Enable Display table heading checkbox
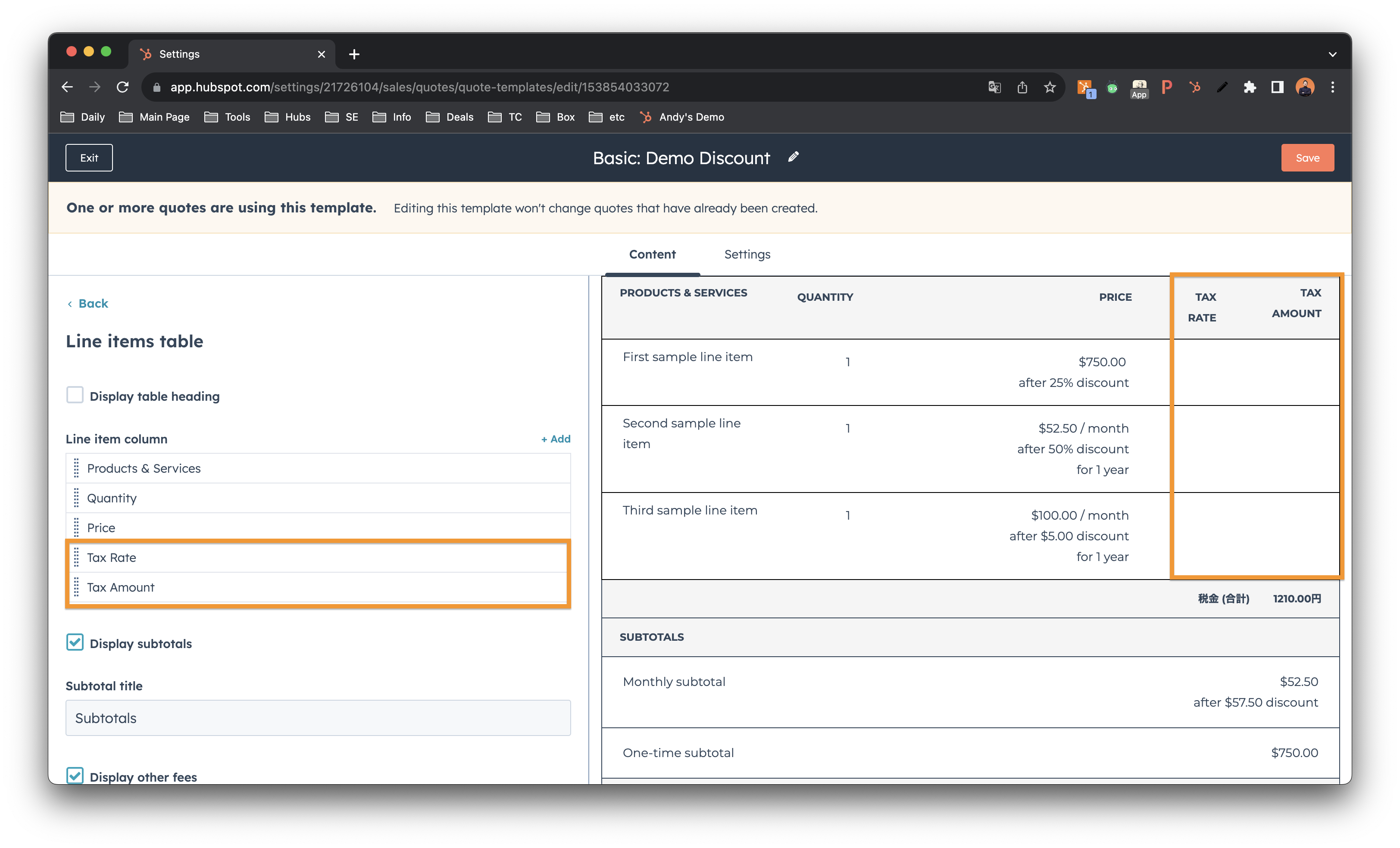The width and height of the screenshot is (1400, 848). point(75,395)
